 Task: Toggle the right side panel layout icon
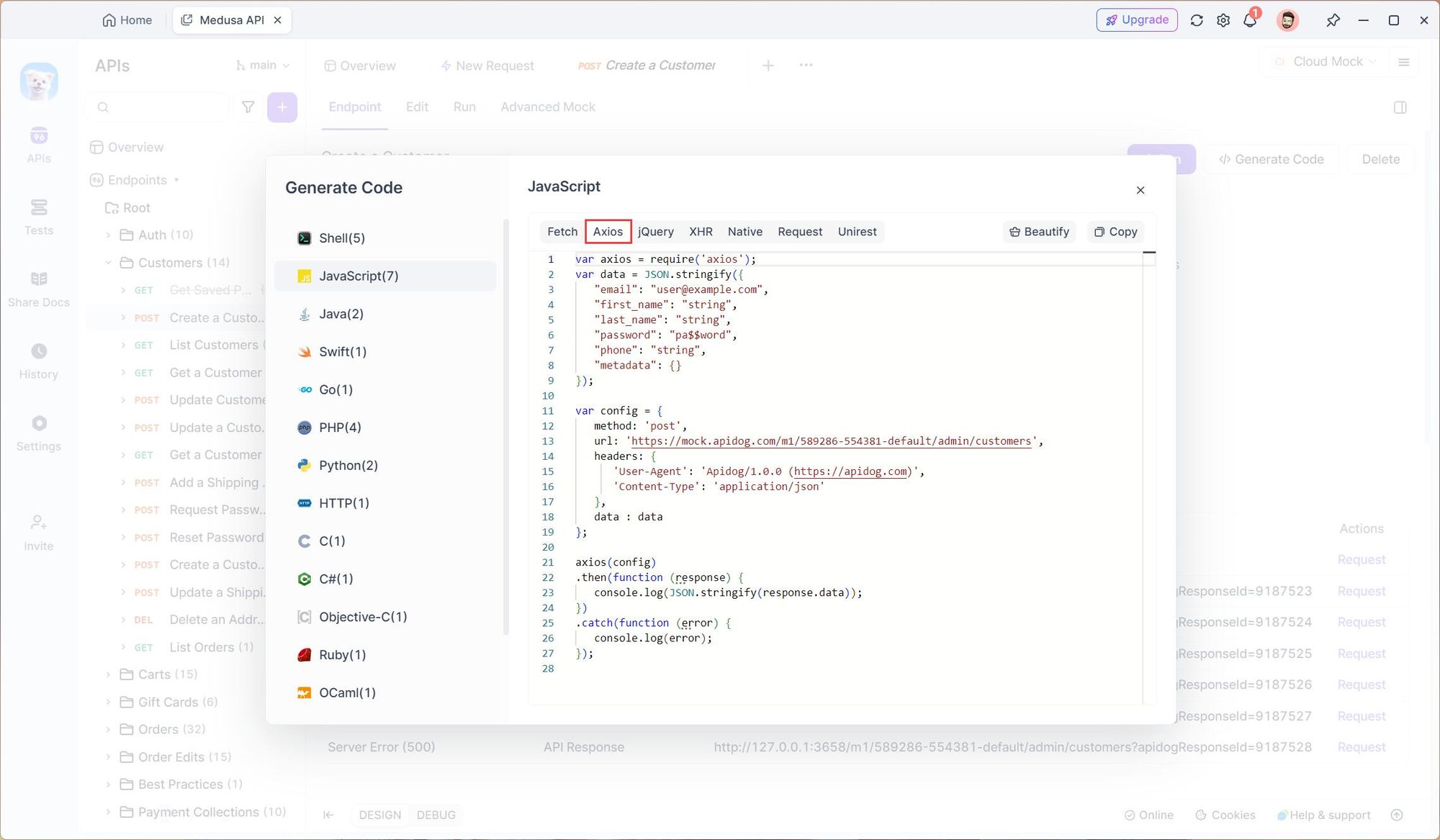(x=1400, y=107)
